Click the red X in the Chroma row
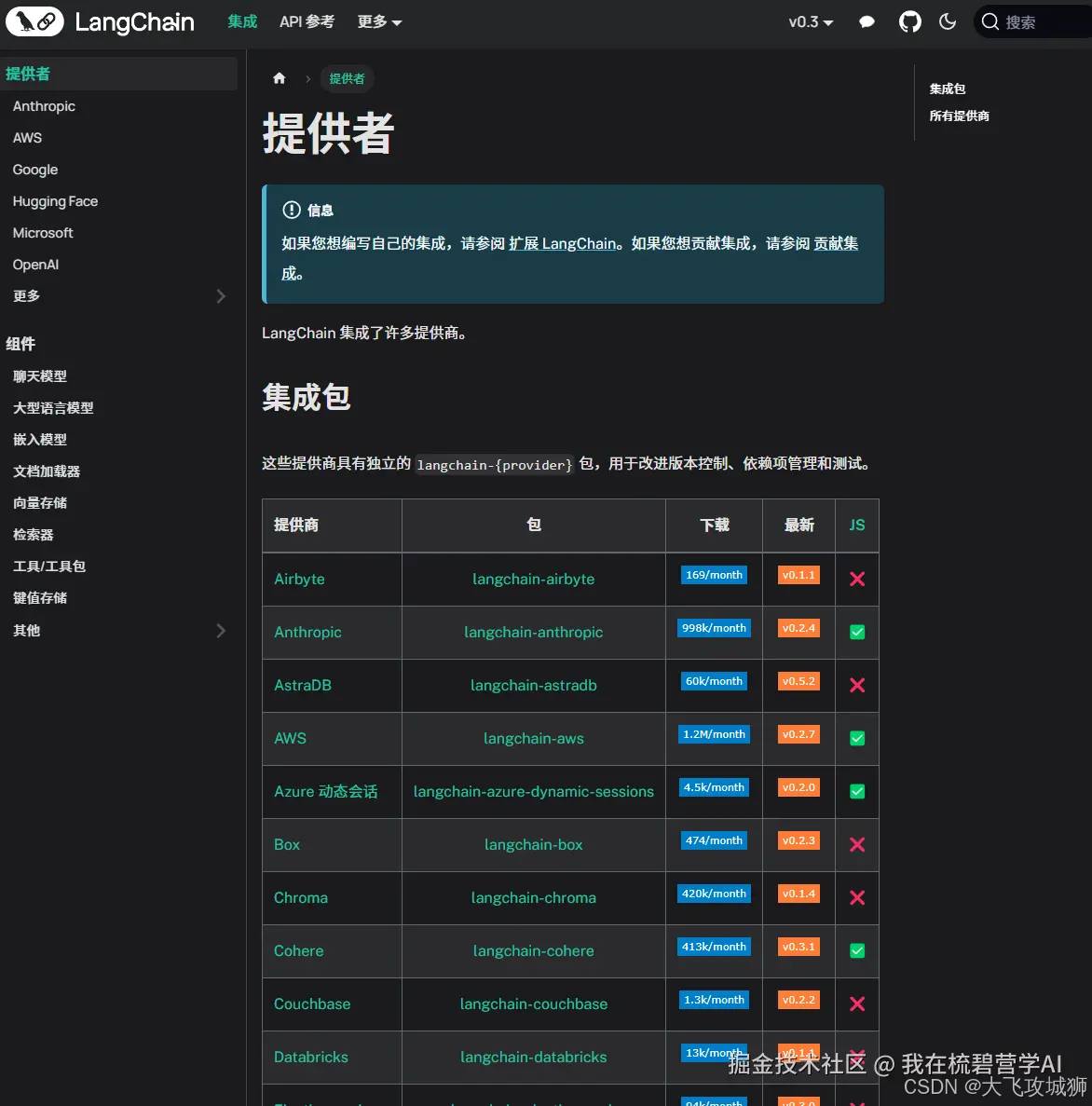1092x1106 pixels. [x=857, y=898]
